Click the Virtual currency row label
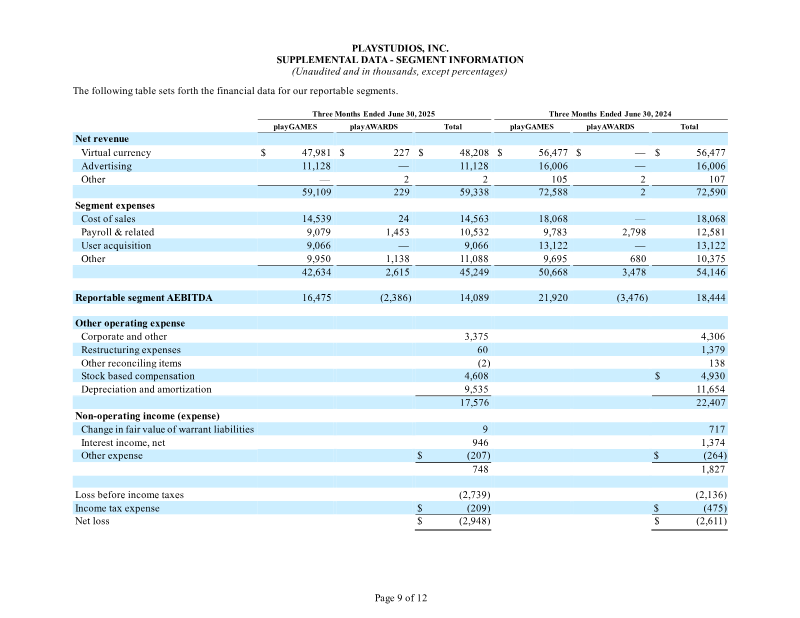 [x=116, y=153]
